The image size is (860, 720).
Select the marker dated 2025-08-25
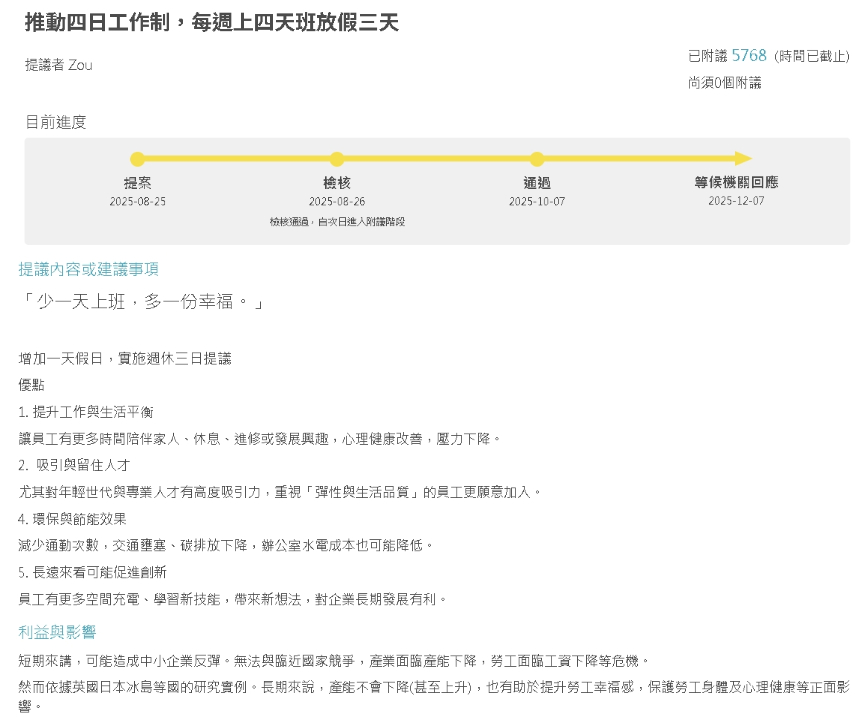pyautogui.click(x=137, y=159)
